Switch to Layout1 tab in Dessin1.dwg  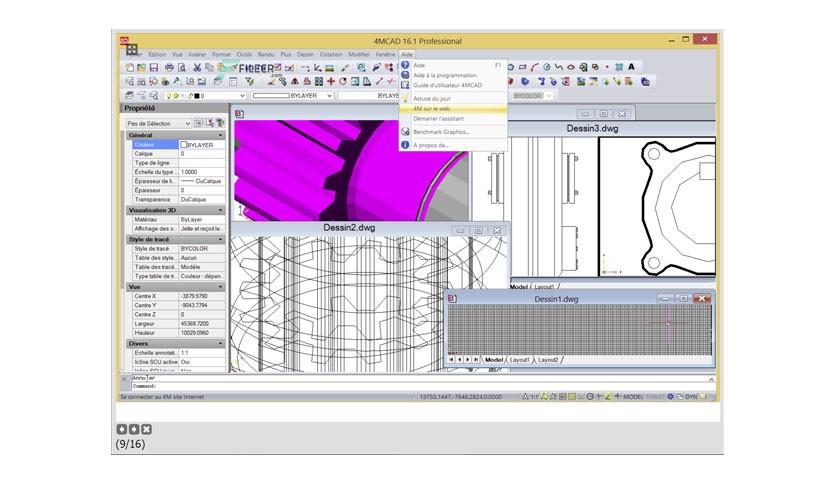click(x=519, y=360)
